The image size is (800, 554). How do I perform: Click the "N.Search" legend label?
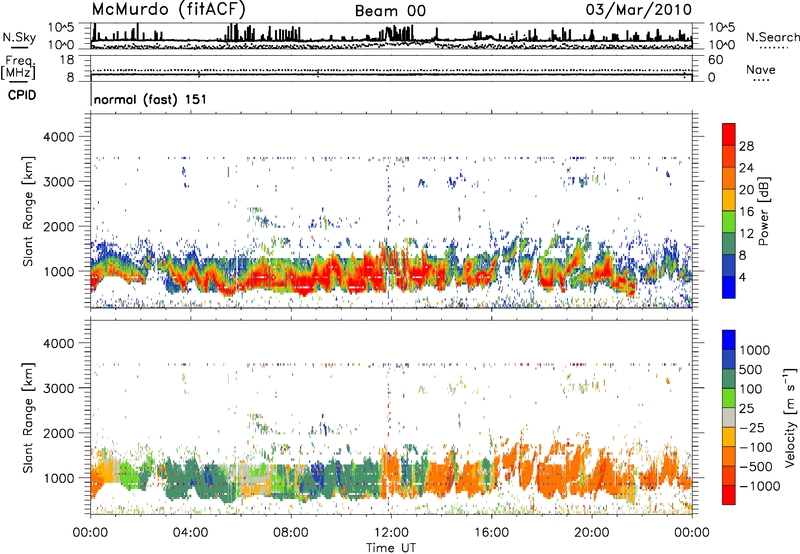772,37
